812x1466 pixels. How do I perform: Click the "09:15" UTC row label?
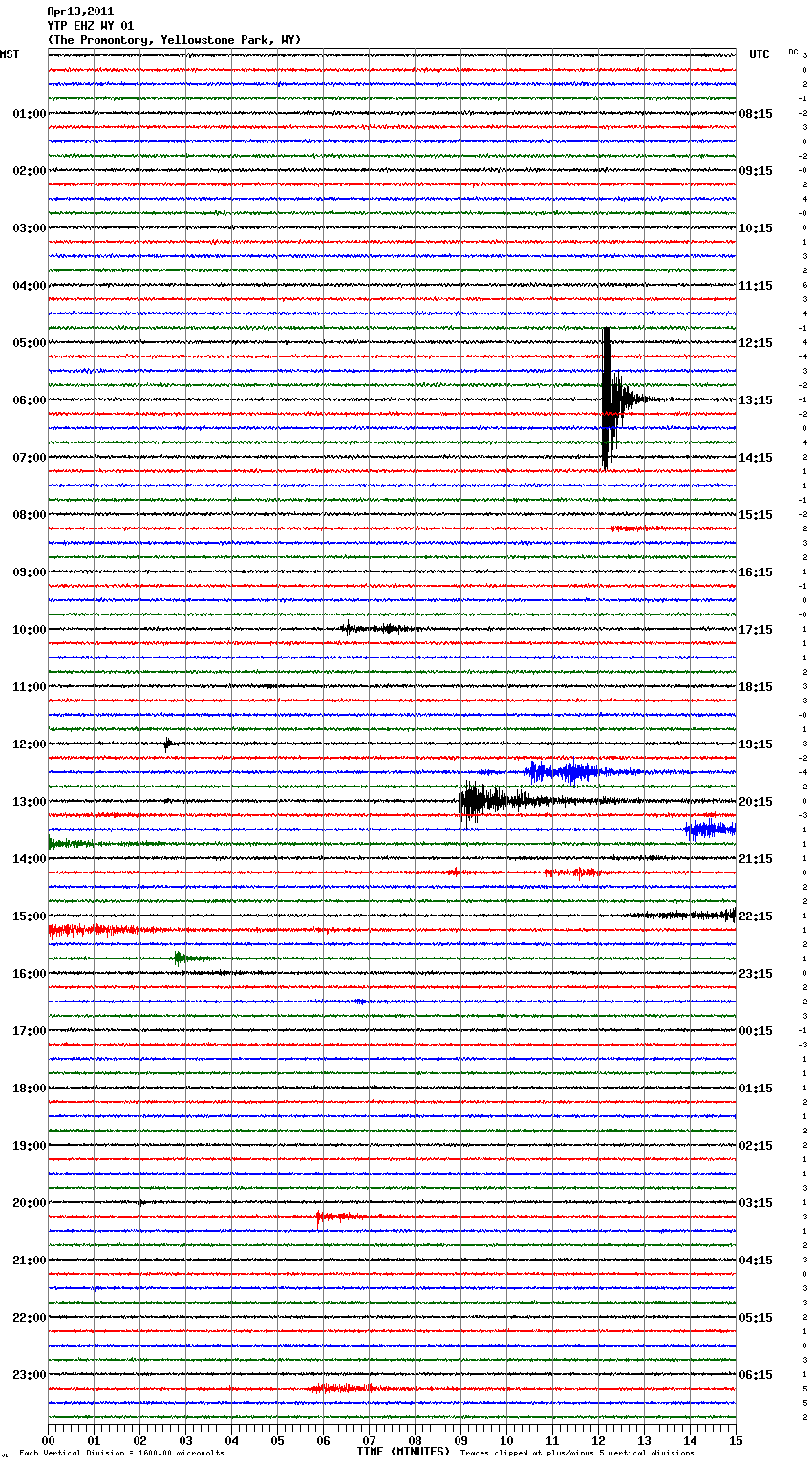756,171
